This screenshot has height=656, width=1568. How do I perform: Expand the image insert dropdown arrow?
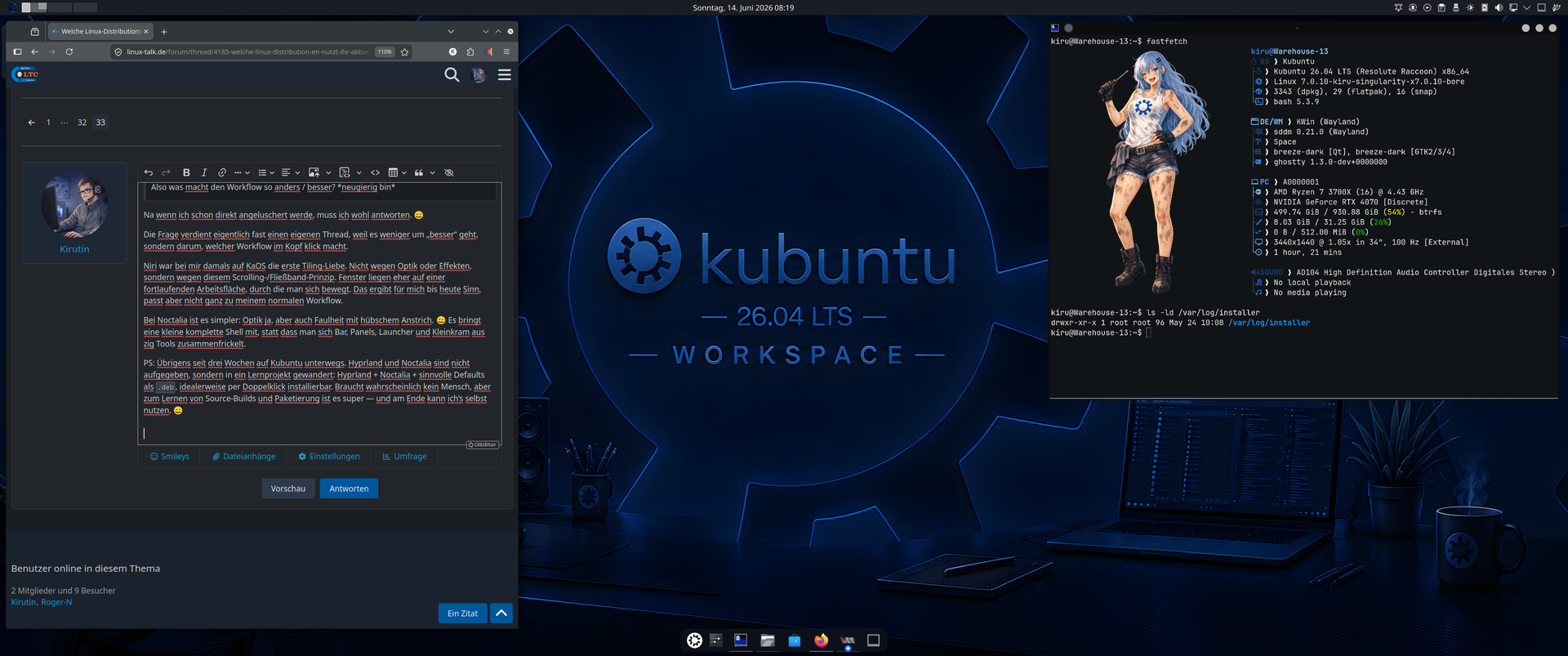tap(328, 172)
